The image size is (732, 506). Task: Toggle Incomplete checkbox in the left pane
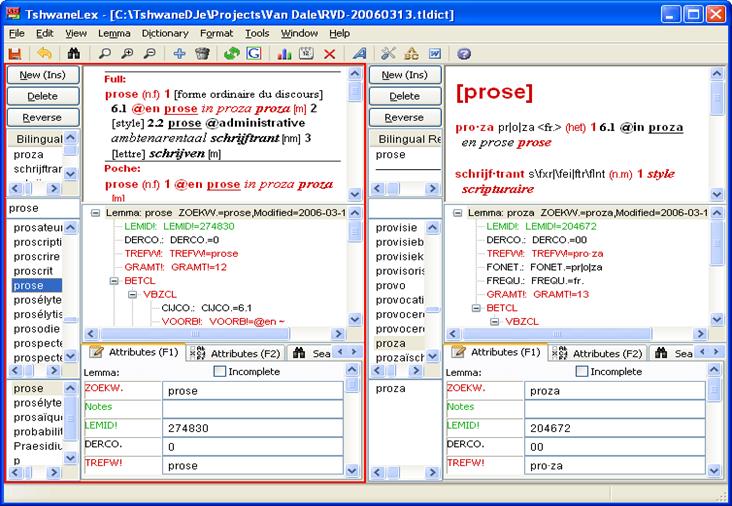(x=221, y=371)
